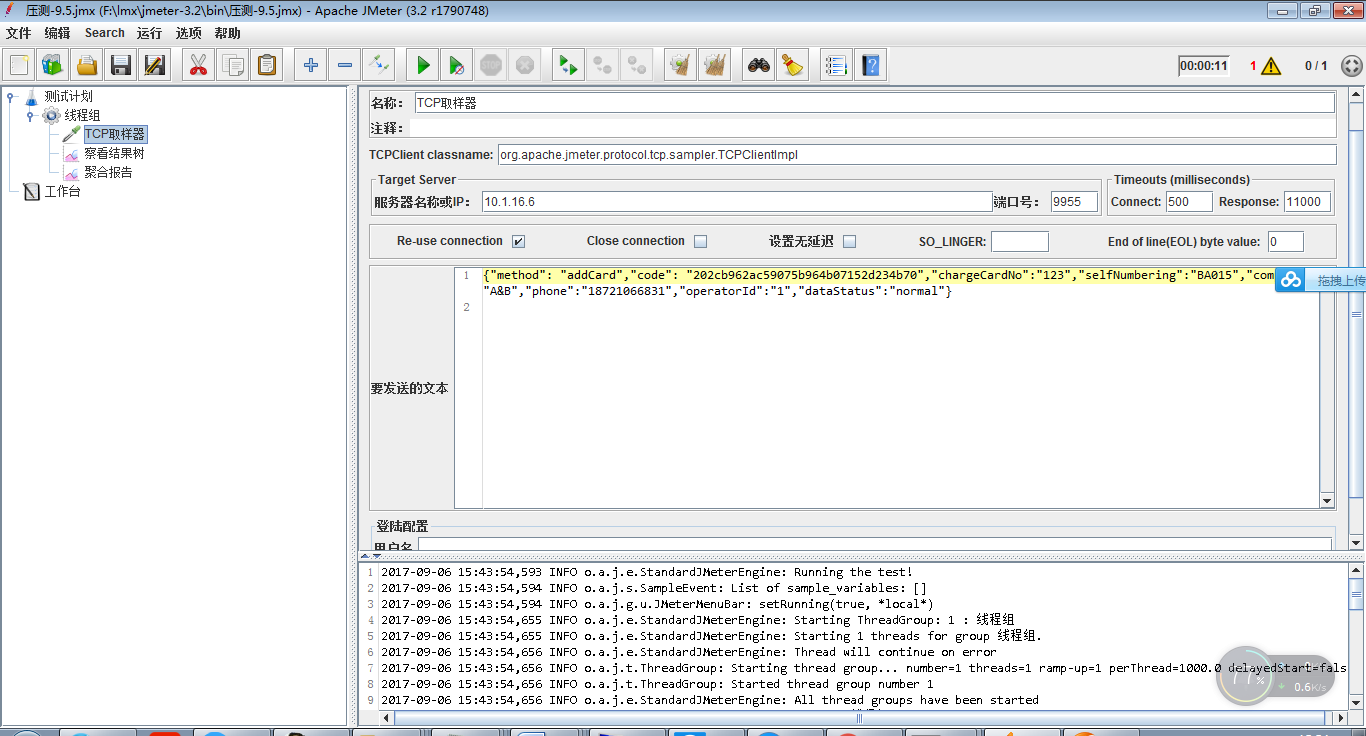Expand all tree nodes with plus icon

(310, 64)
